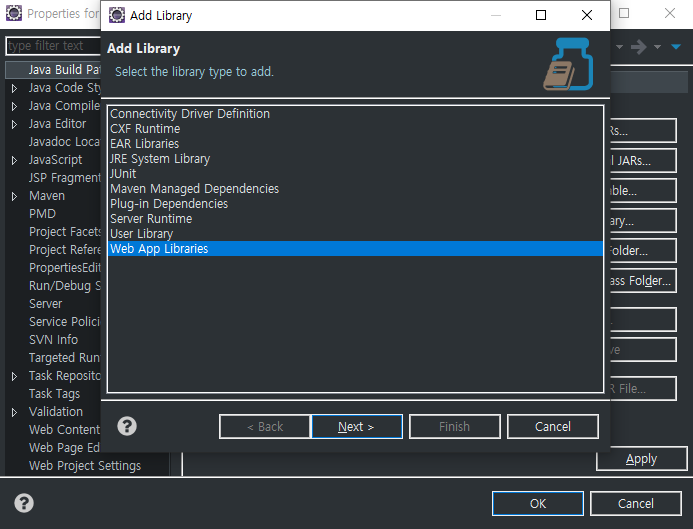Select Web Project Settings in tree

[x=85, y=466]
